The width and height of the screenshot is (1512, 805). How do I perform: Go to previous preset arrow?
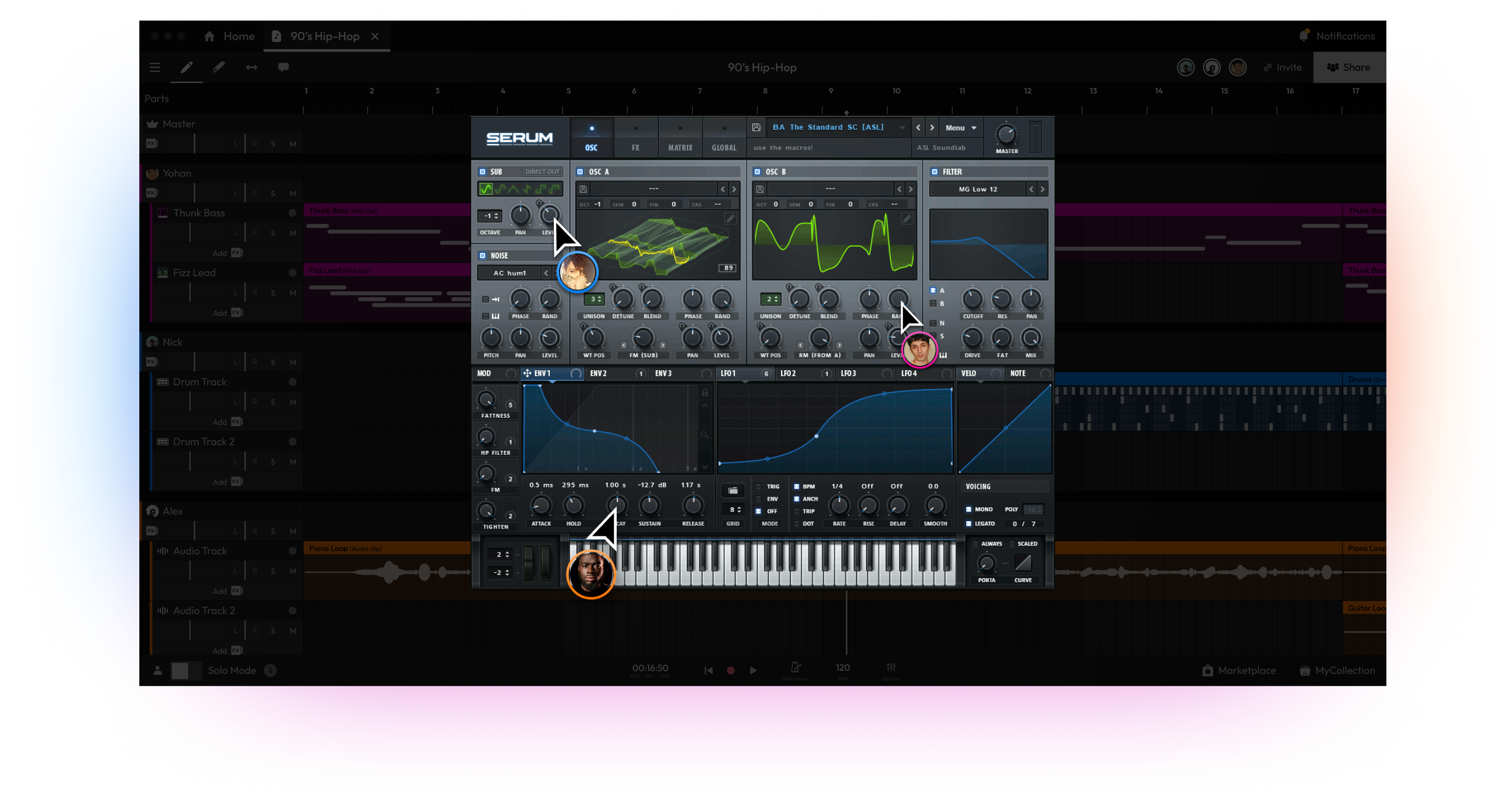click(x=918, y=127)
